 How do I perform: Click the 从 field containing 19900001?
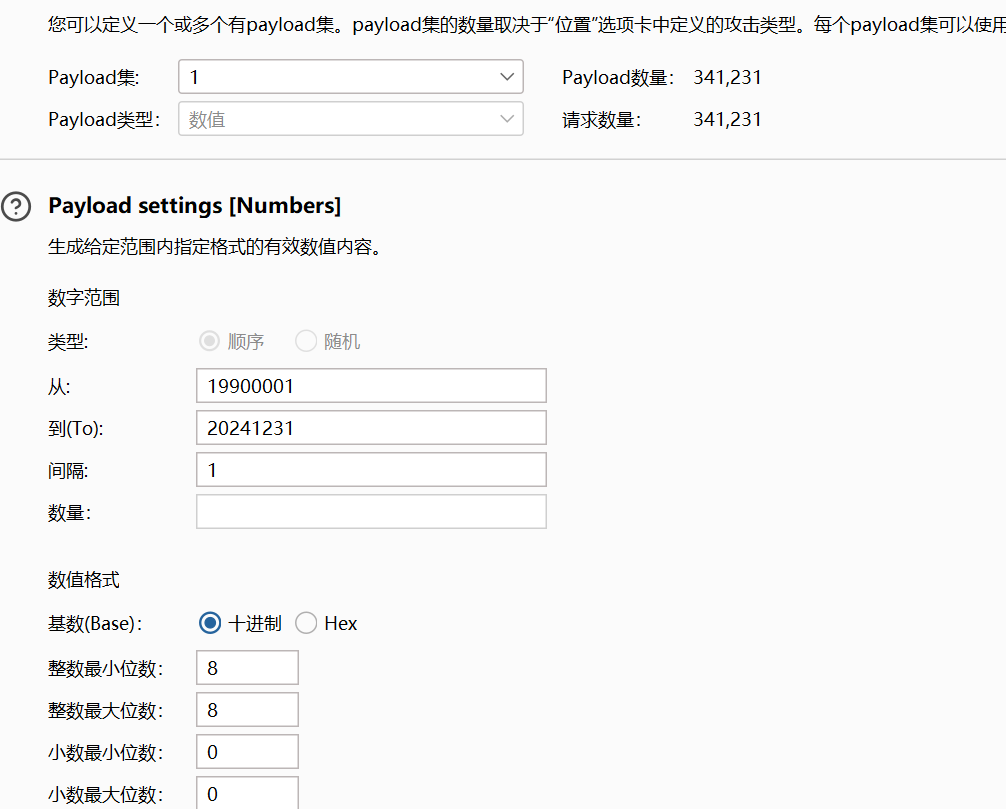[x=371, y=386]
